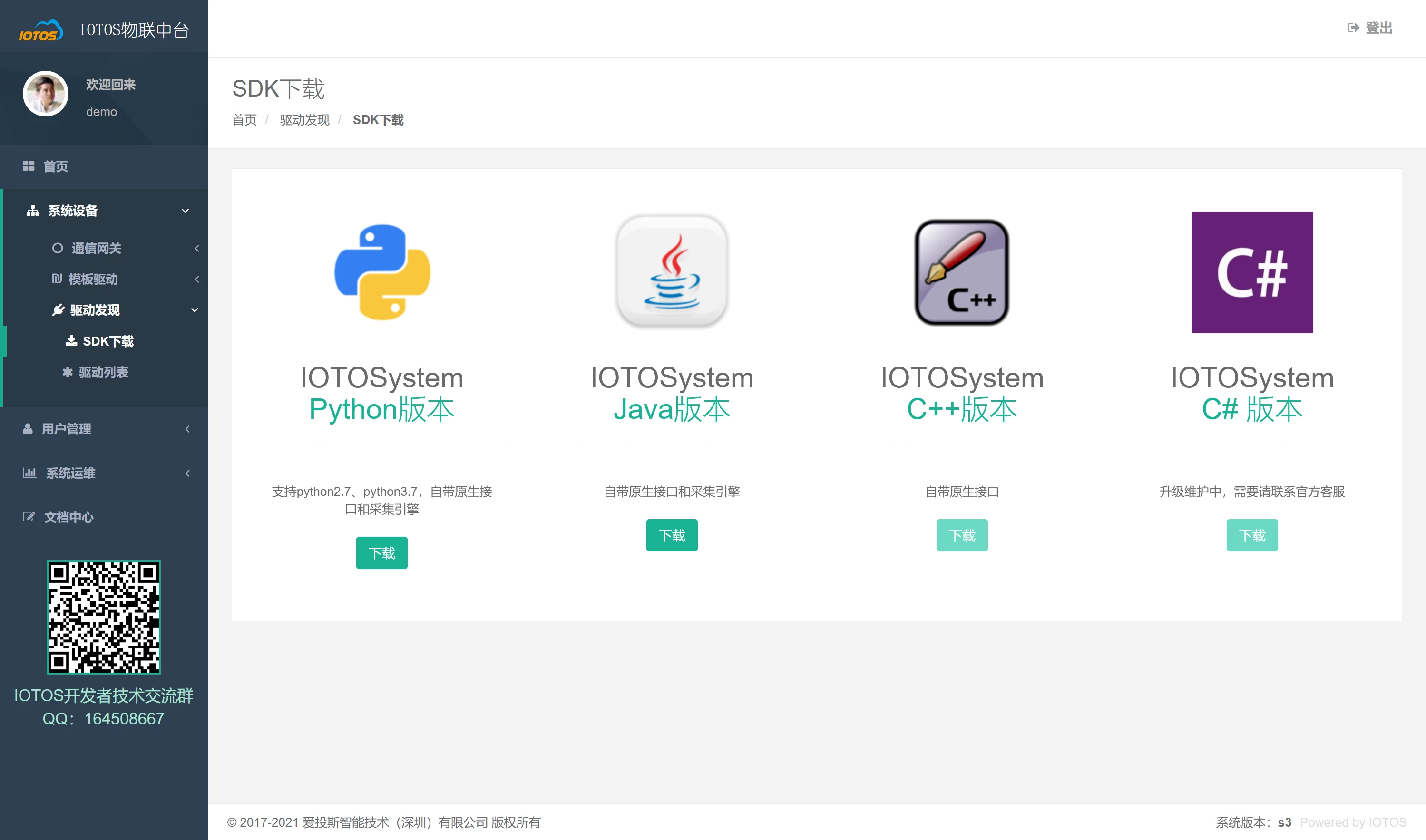Click the demo user avatar photo
The height and width of the screenshot is (840, 1426).
click(46, 94)
